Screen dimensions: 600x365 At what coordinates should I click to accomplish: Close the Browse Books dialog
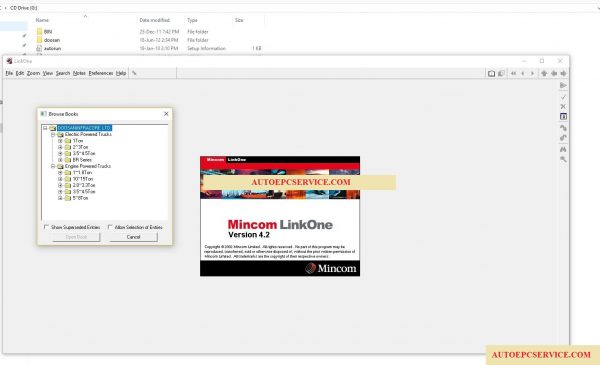[166, 114]
